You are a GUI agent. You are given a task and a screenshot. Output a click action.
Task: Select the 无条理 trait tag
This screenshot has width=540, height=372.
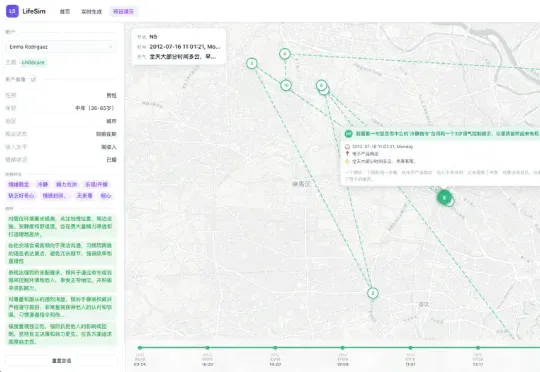[84, 196]
